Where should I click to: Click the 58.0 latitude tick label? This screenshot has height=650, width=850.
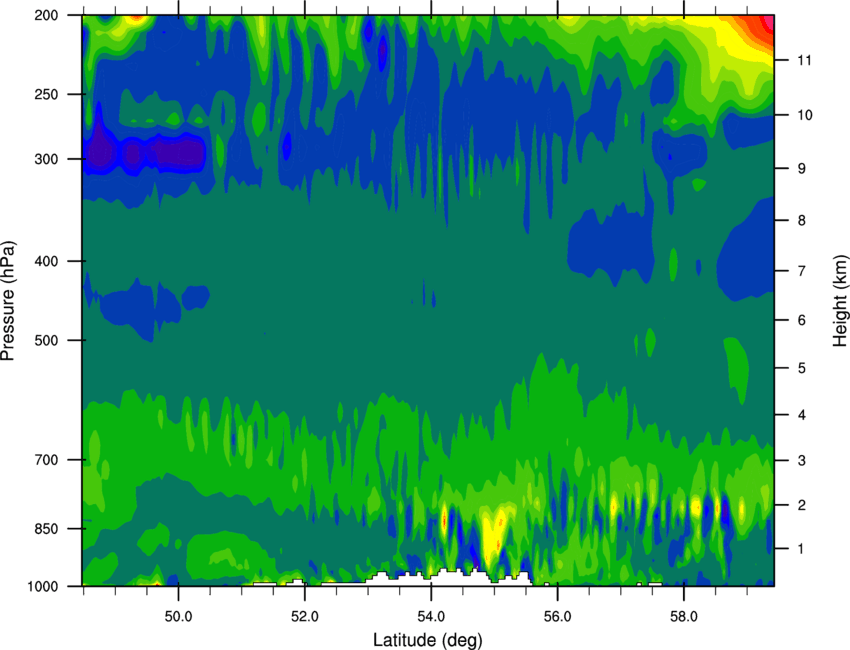pos(684,617)
